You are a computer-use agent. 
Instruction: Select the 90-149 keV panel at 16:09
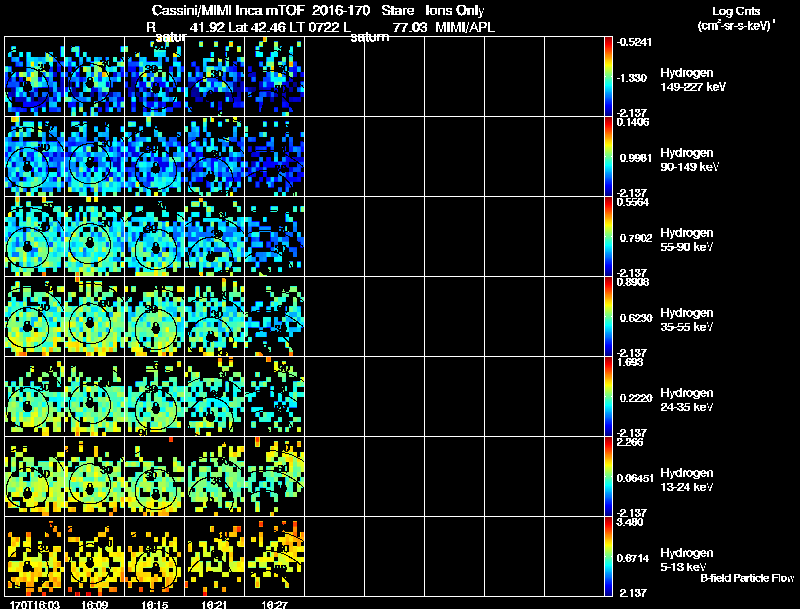click(x=95, y=156)
